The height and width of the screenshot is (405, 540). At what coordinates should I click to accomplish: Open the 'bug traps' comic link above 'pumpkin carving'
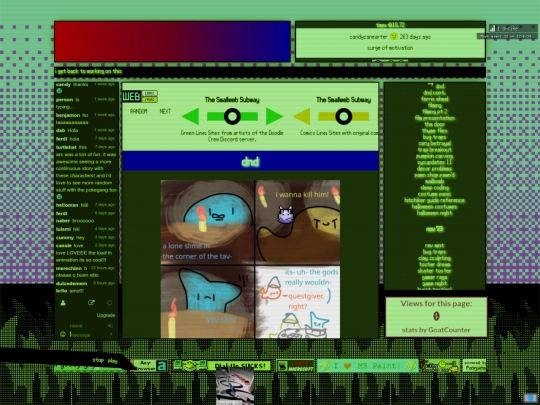[435, 137]
